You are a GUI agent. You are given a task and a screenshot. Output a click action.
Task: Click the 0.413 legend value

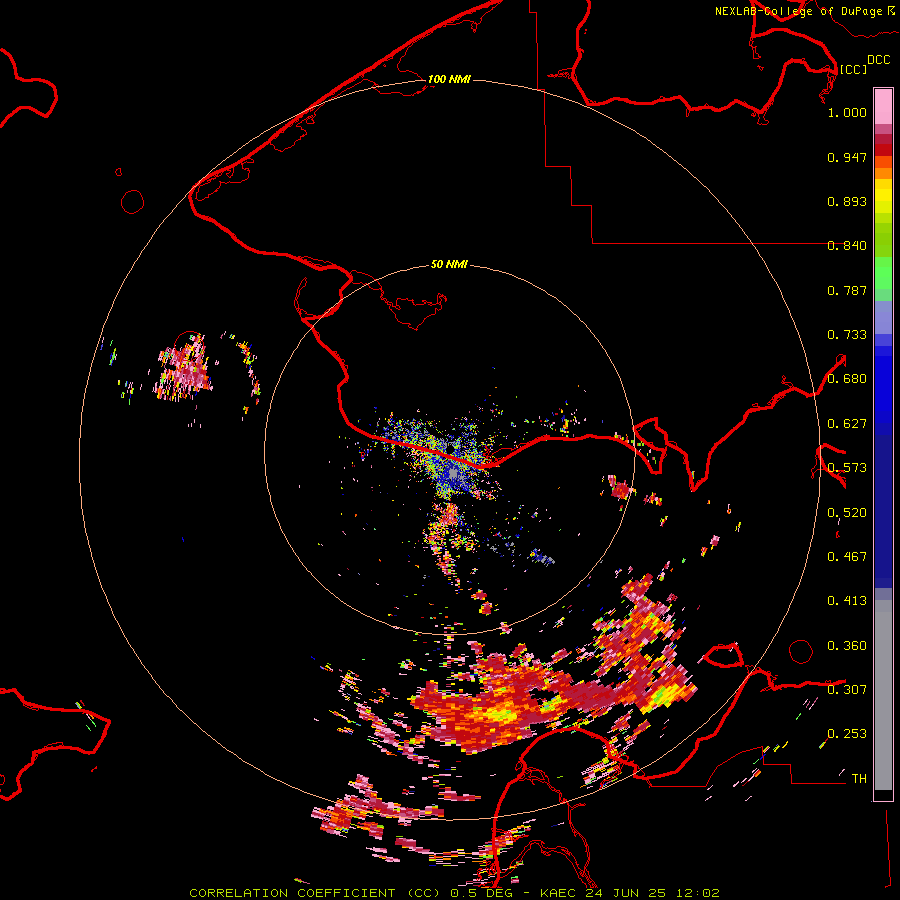(847, 601)
